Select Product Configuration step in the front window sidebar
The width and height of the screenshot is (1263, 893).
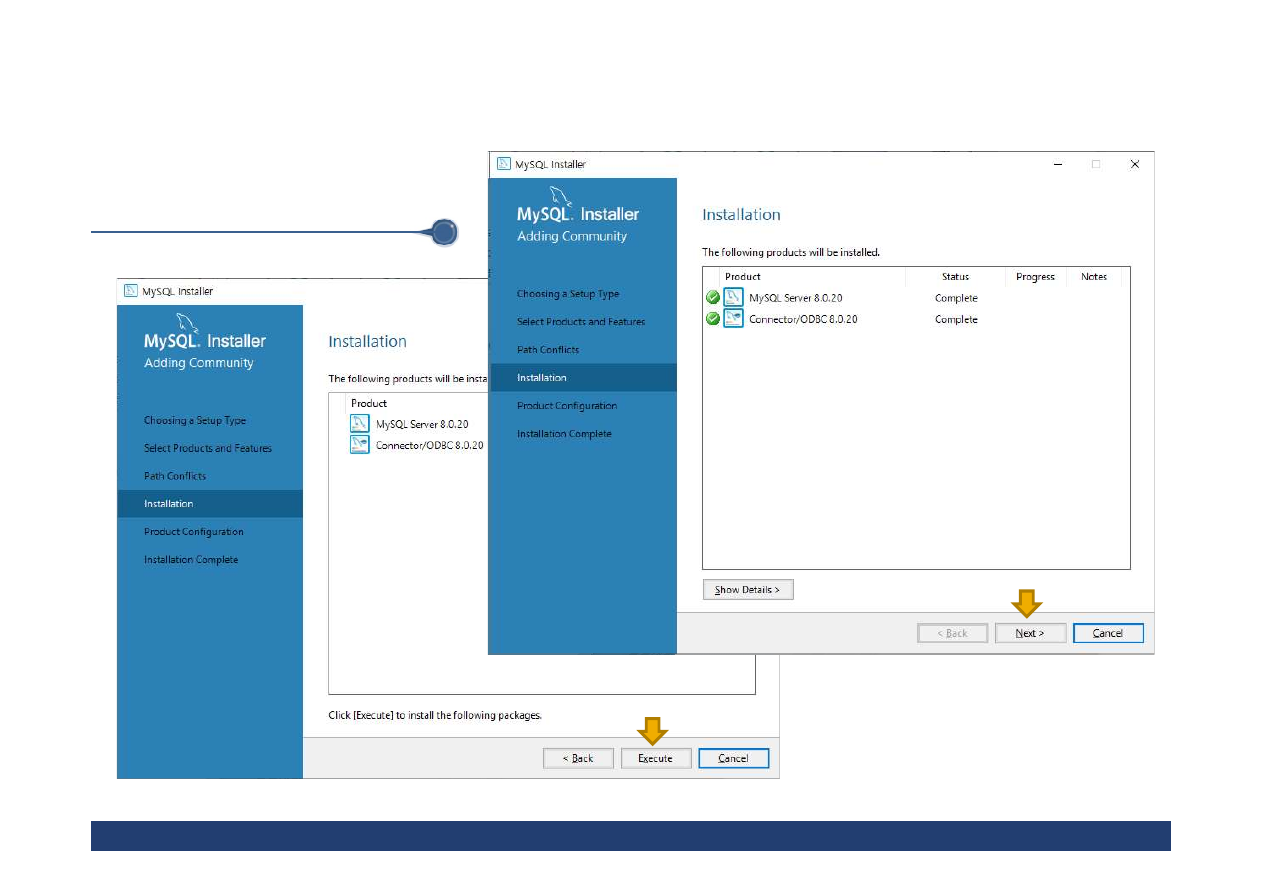[566, 406]
